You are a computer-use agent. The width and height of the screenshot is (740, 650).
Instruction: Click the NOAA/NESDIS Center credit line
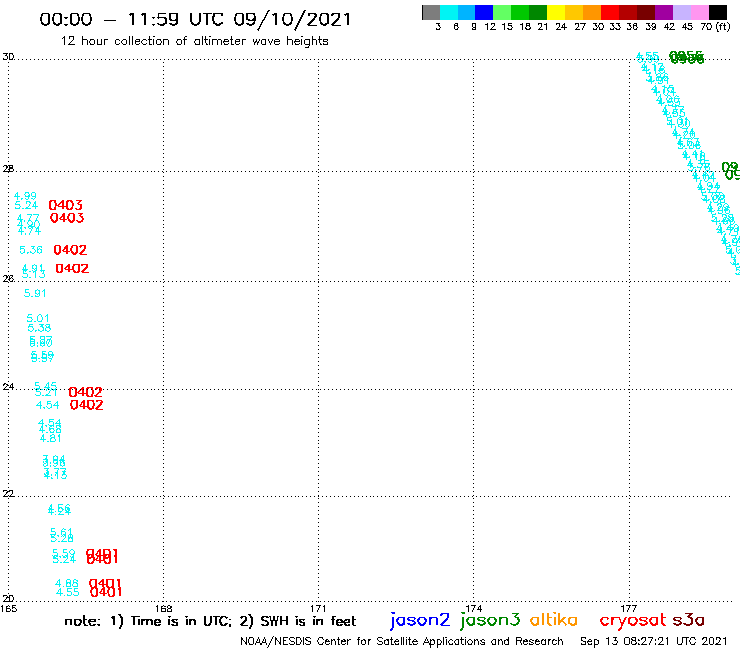(402, 641)
